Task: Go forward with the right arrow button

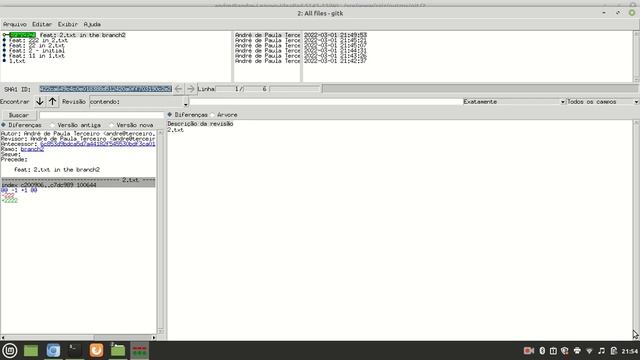Action: (x=191, y=89)
